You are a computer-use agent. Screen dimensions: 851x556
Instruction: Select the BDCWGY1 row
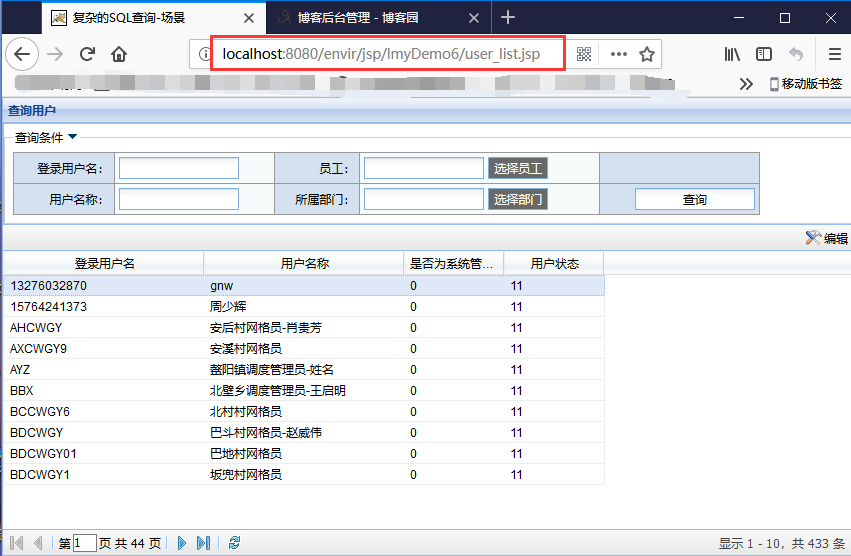tap(304, 475)
